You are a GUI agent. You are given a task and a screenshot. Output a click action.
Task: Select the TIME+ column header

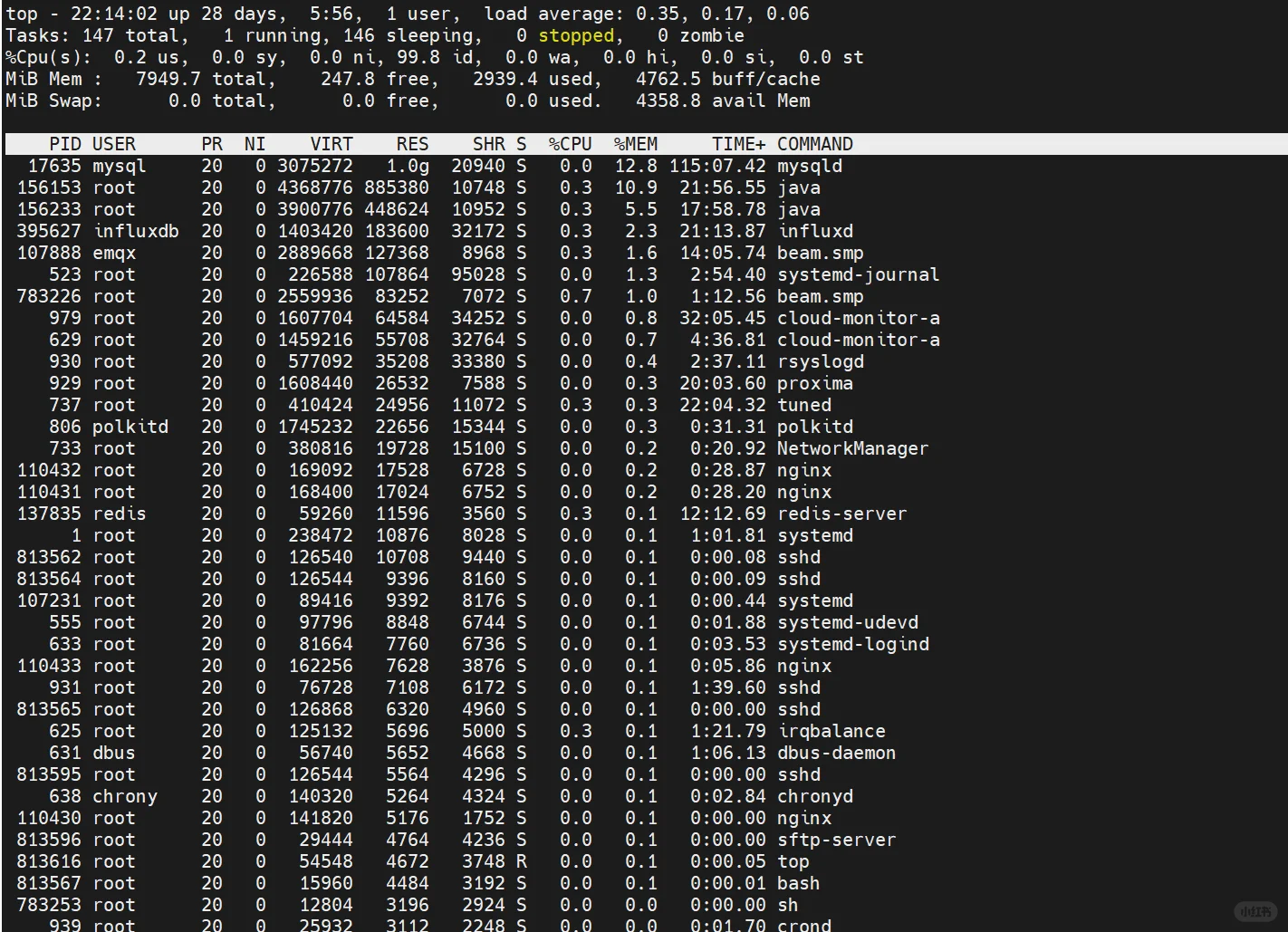point(739,144)
